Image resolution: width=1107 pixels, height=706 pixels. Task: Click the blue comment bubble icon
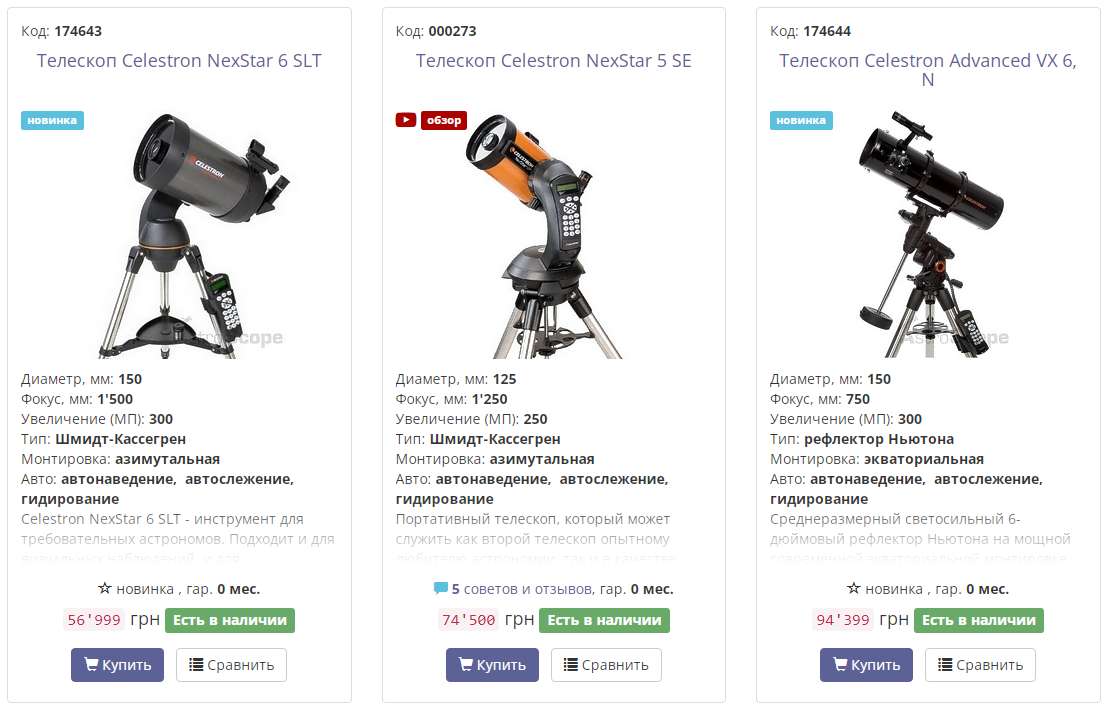click(x=441, y=587)
